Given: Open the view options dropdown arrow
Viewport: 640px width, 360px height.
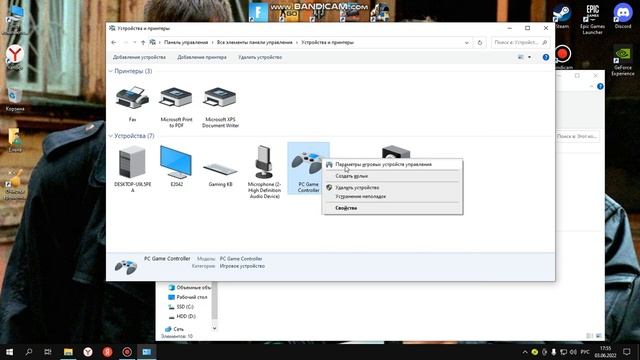Looking at the screenshot, I should coord(529,57).
